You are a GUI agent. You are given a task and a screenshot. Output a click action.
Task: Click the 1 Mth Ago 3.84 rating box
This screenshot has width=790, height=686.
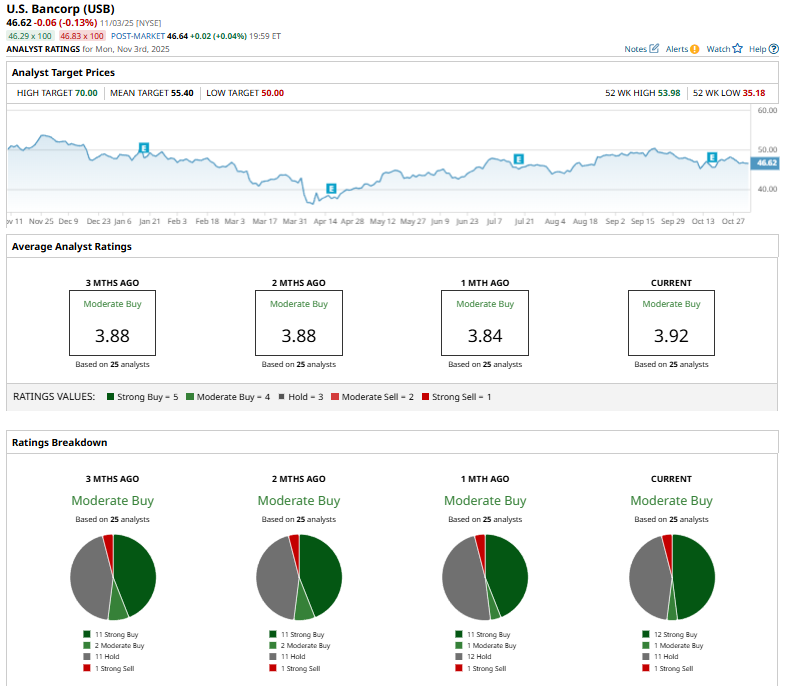485,323
